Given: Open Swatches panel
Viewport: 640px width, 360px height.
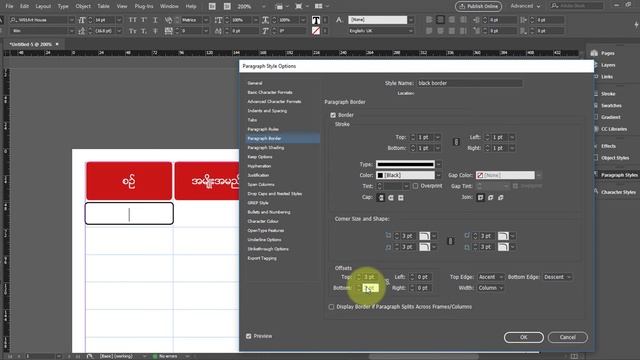Looking at the screenshot, I should (611, 106).
